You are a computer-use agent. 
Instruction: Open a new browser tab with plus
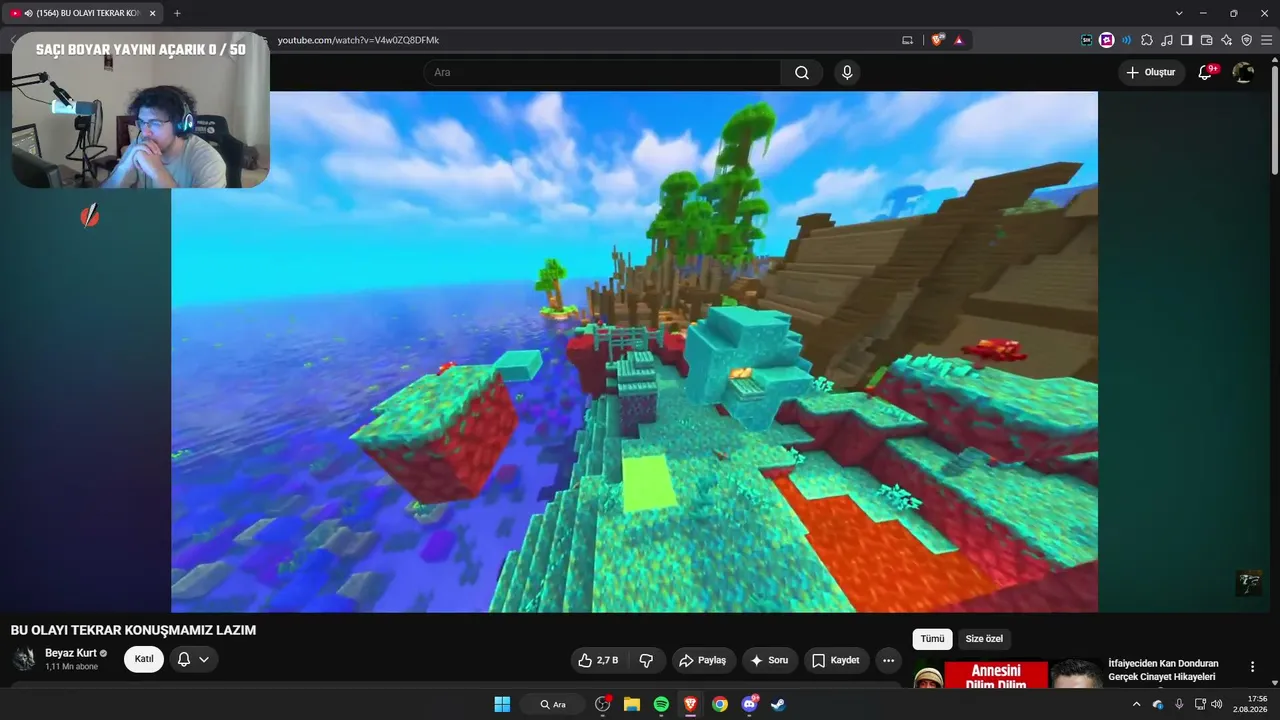(177, 13)
